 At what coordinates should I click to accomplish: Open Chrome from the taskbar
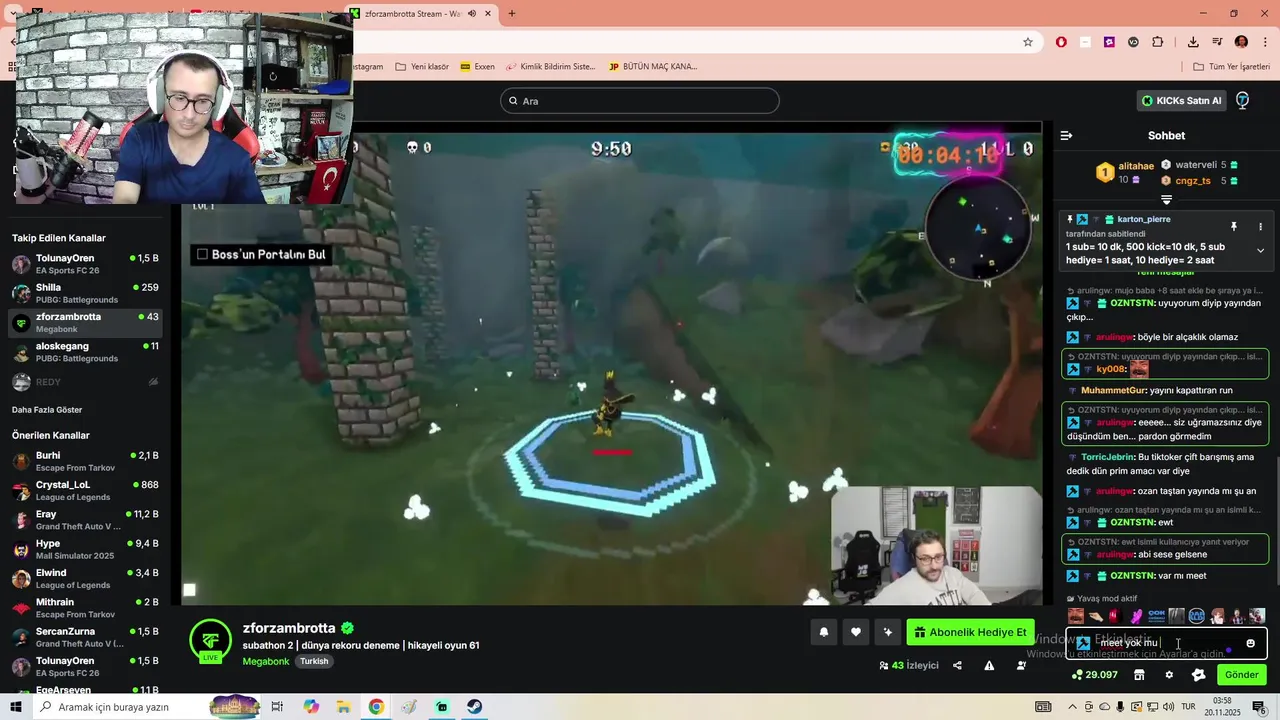coord(376,707)
